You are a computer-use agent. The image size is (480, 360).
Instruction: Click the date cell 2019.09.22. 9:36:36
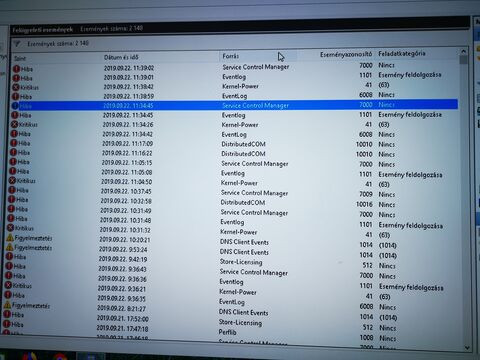coord(122,279)
